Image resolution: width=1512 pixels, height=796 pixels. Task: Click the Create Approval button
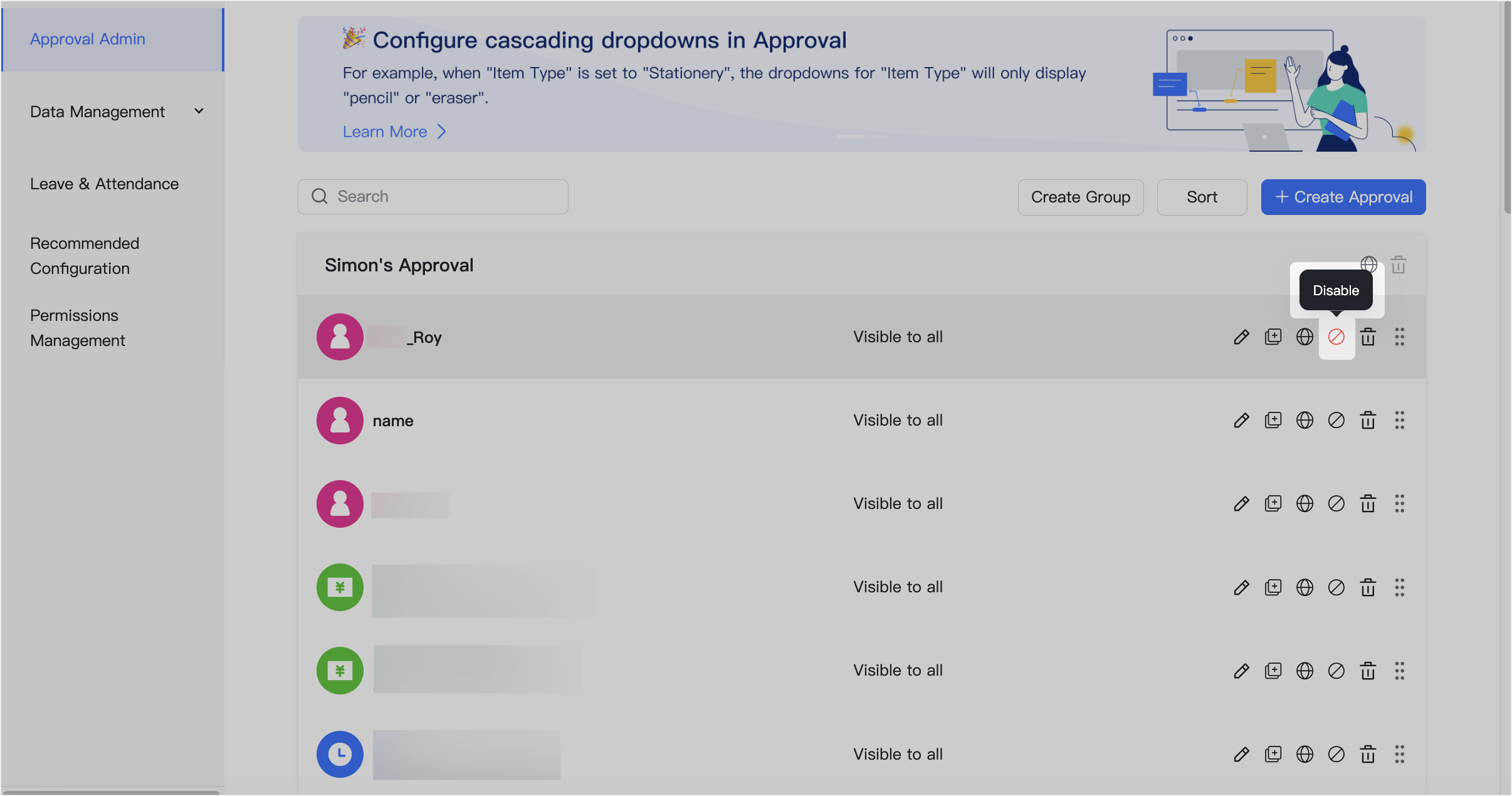tap(1343, 197)
